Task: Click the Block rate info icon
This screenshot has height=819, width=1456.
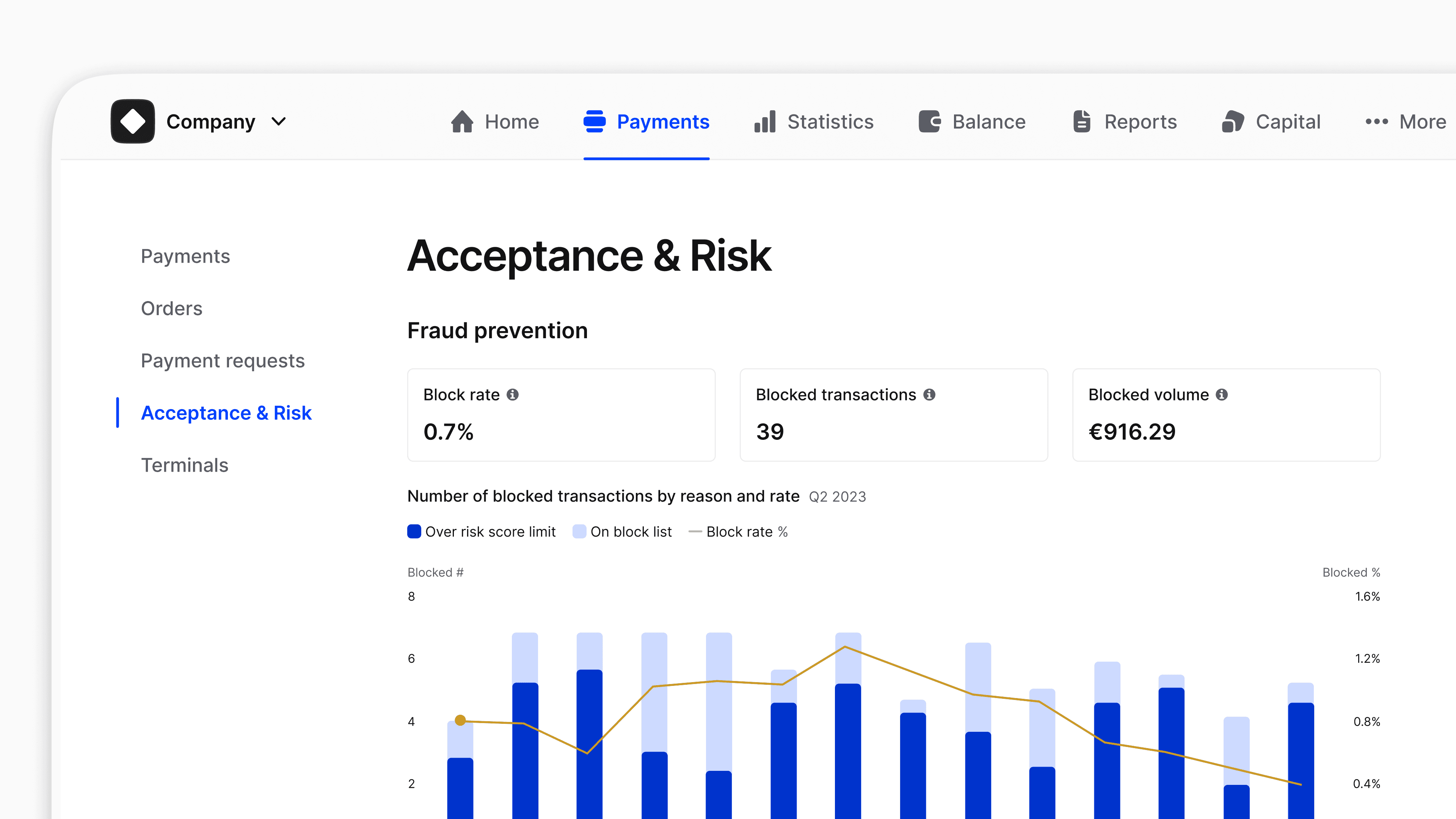Action: coord(513,394)
